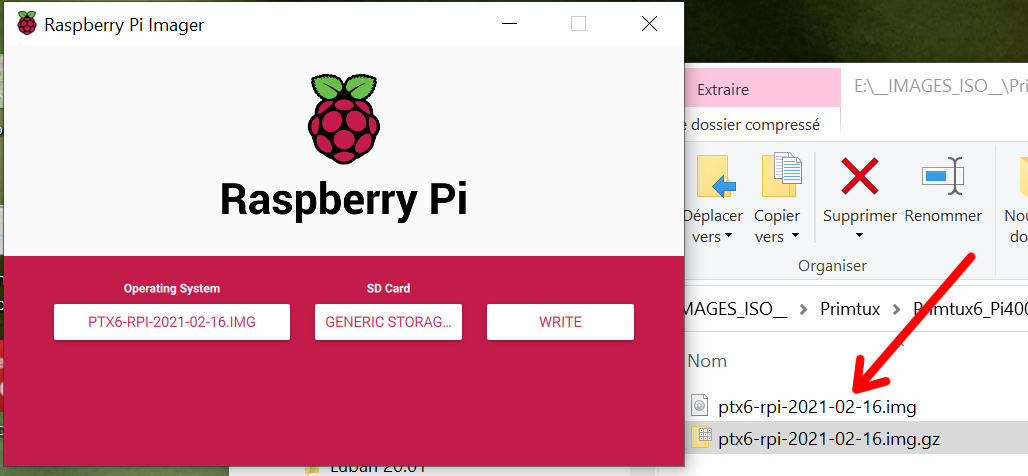Close the Raspberry Pi Imager window

pyautogui.click(x=649, y=24)
